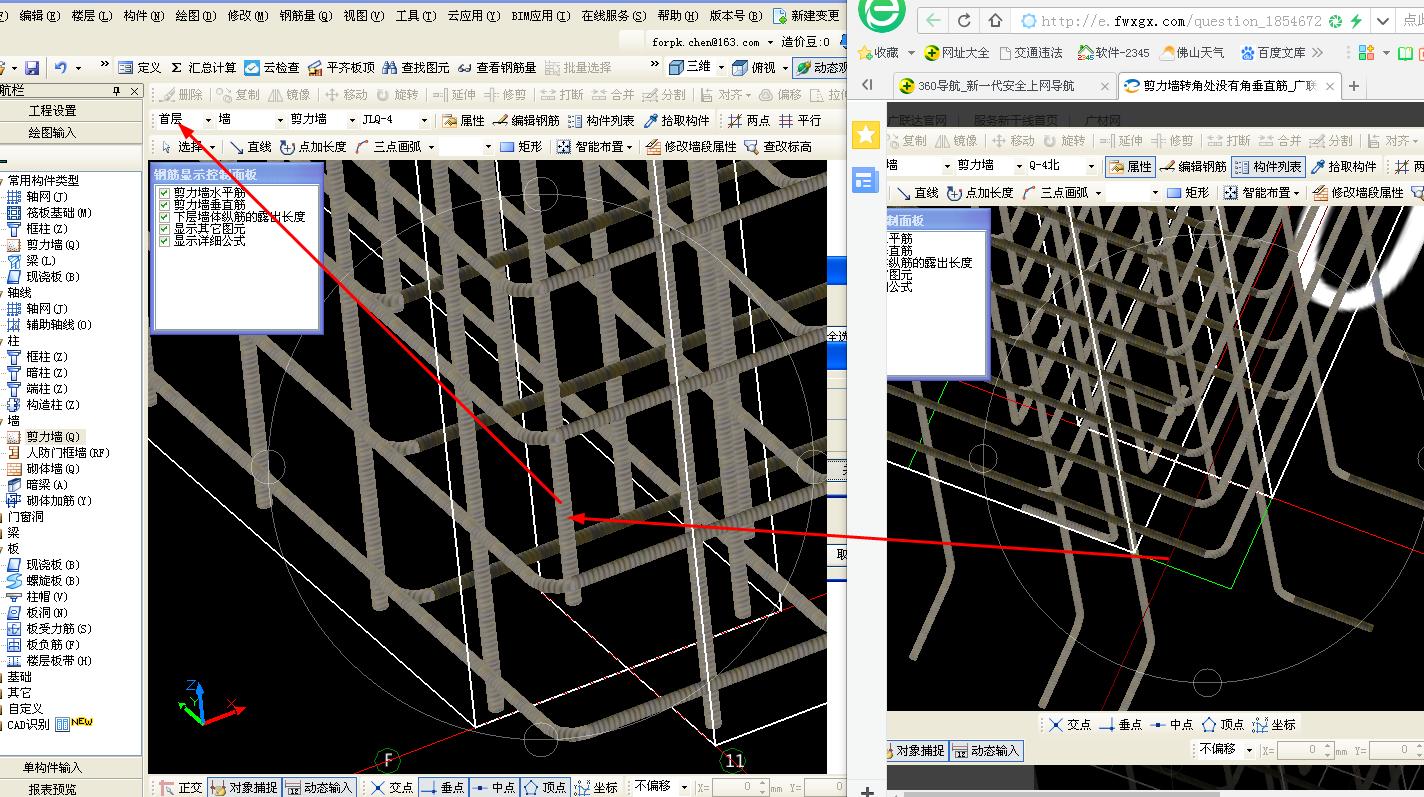The height and width of the screenshot is (797, 1424).
Task: Toggle 中点 snap in left app
Action: point(494,788)
